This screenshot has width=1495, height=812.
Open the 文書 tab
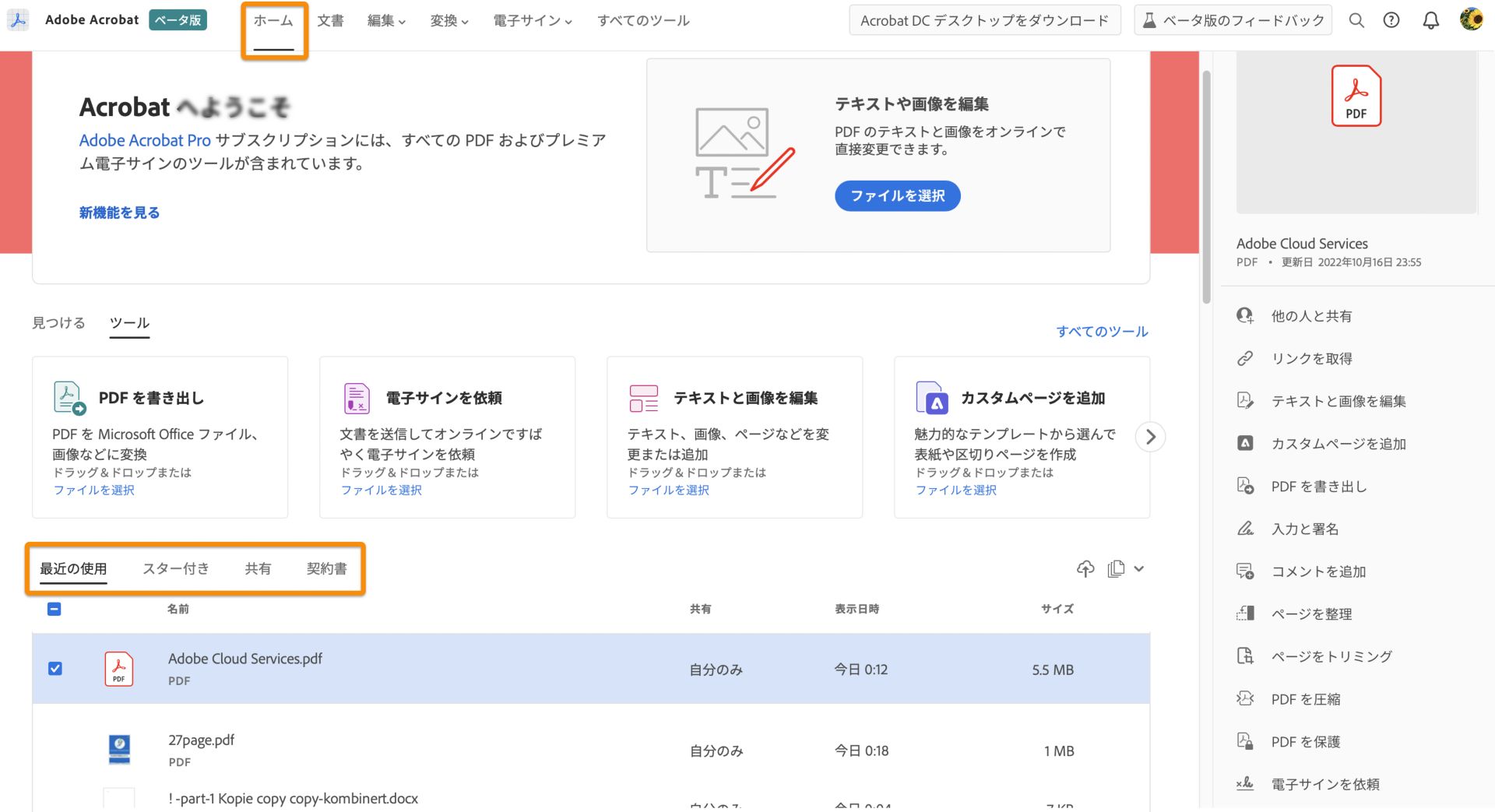pyautogui.click(x=330, y=21)
